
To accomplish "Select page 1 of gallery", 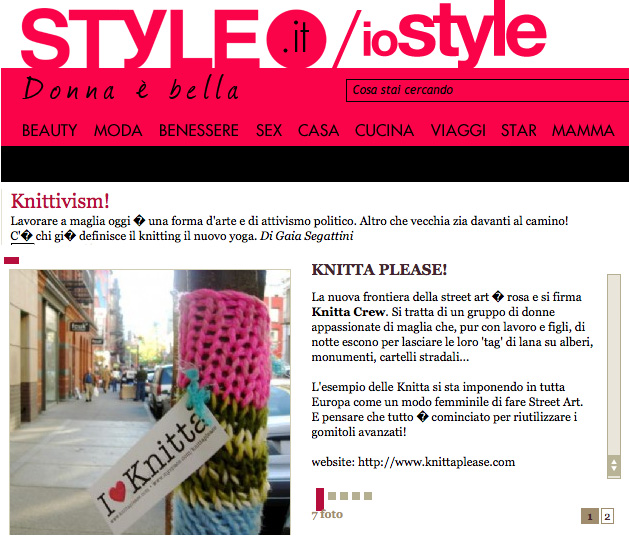I will (590, 516).
